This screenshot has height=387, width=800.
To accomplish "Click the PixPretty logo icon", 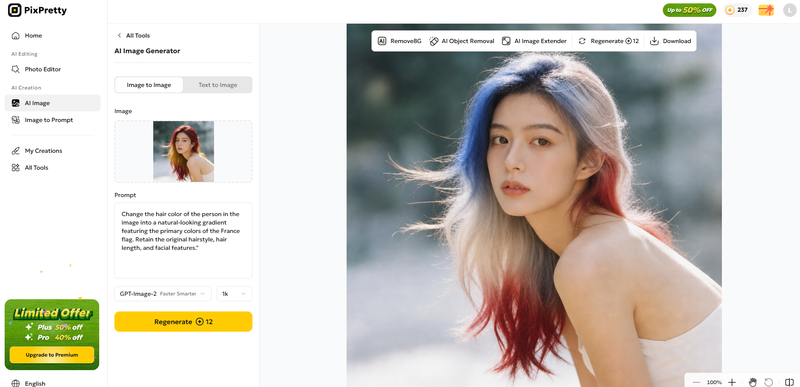I will pyautogui.click(x=15, y=10).
